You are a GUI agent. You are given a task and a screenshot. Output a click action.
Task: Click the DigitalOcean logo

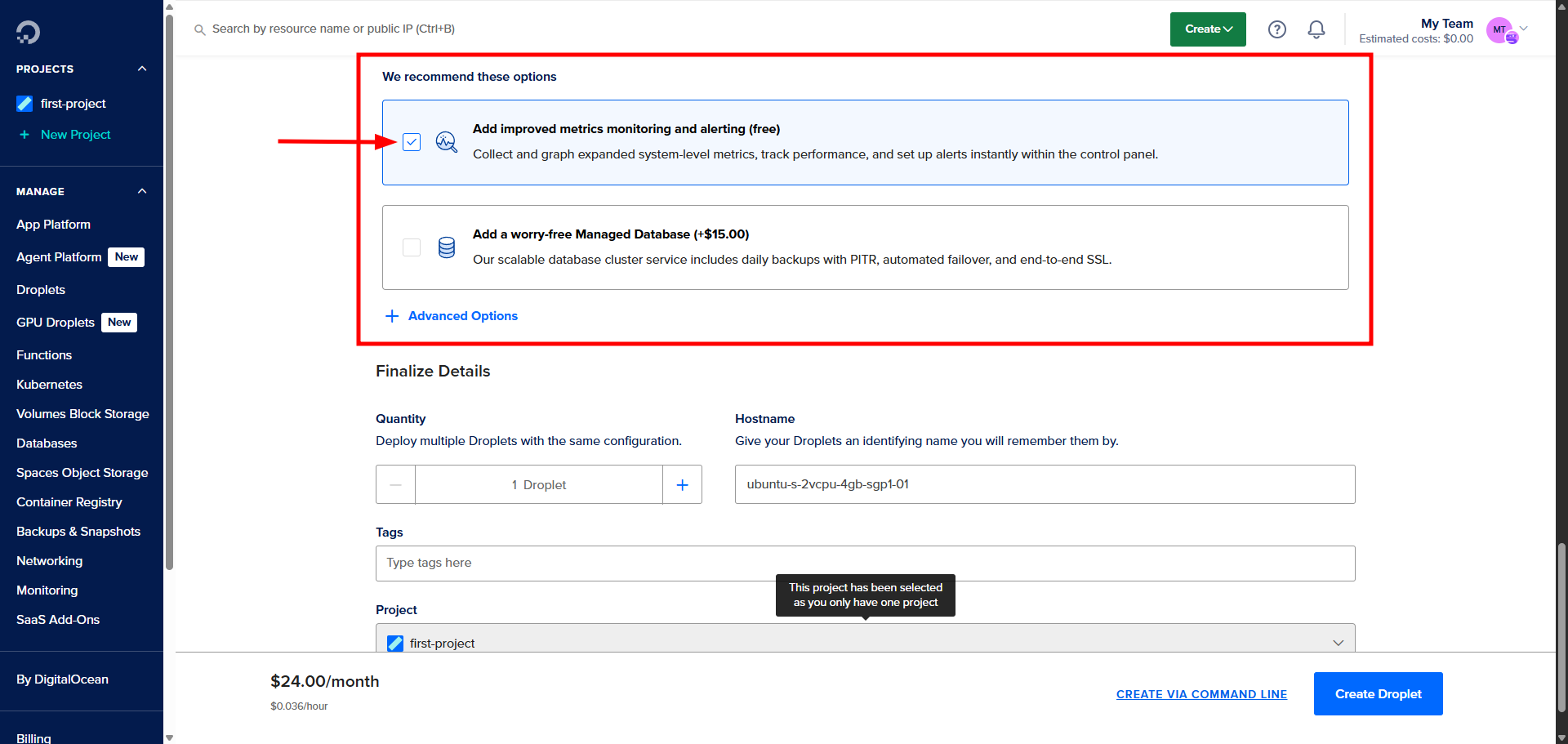point(28,32)
